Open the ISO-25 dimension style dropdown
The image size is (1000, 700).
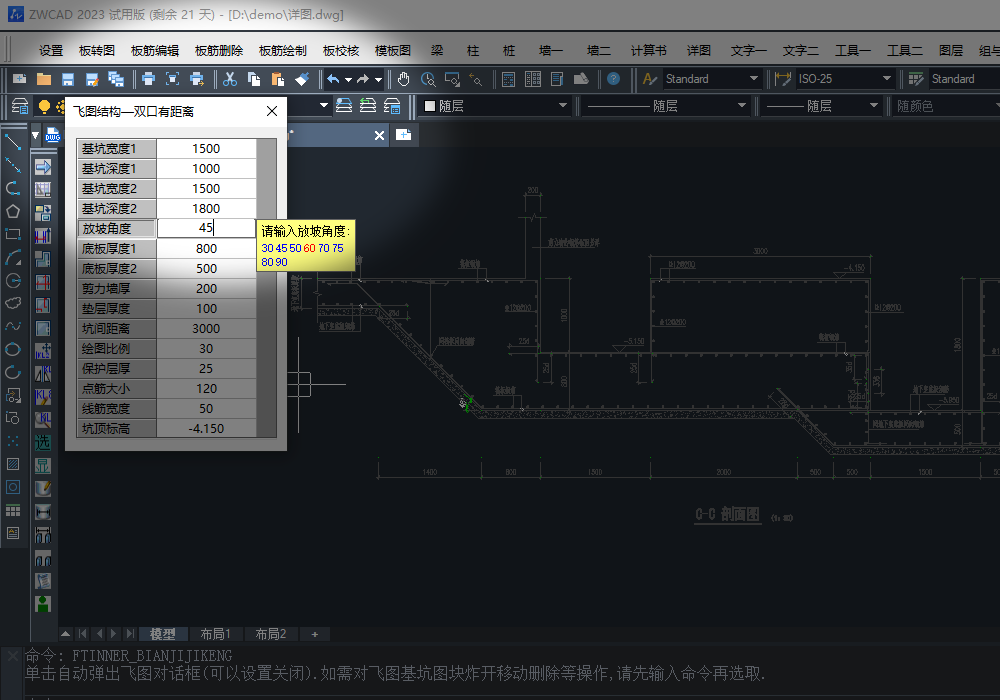point(845,79)
